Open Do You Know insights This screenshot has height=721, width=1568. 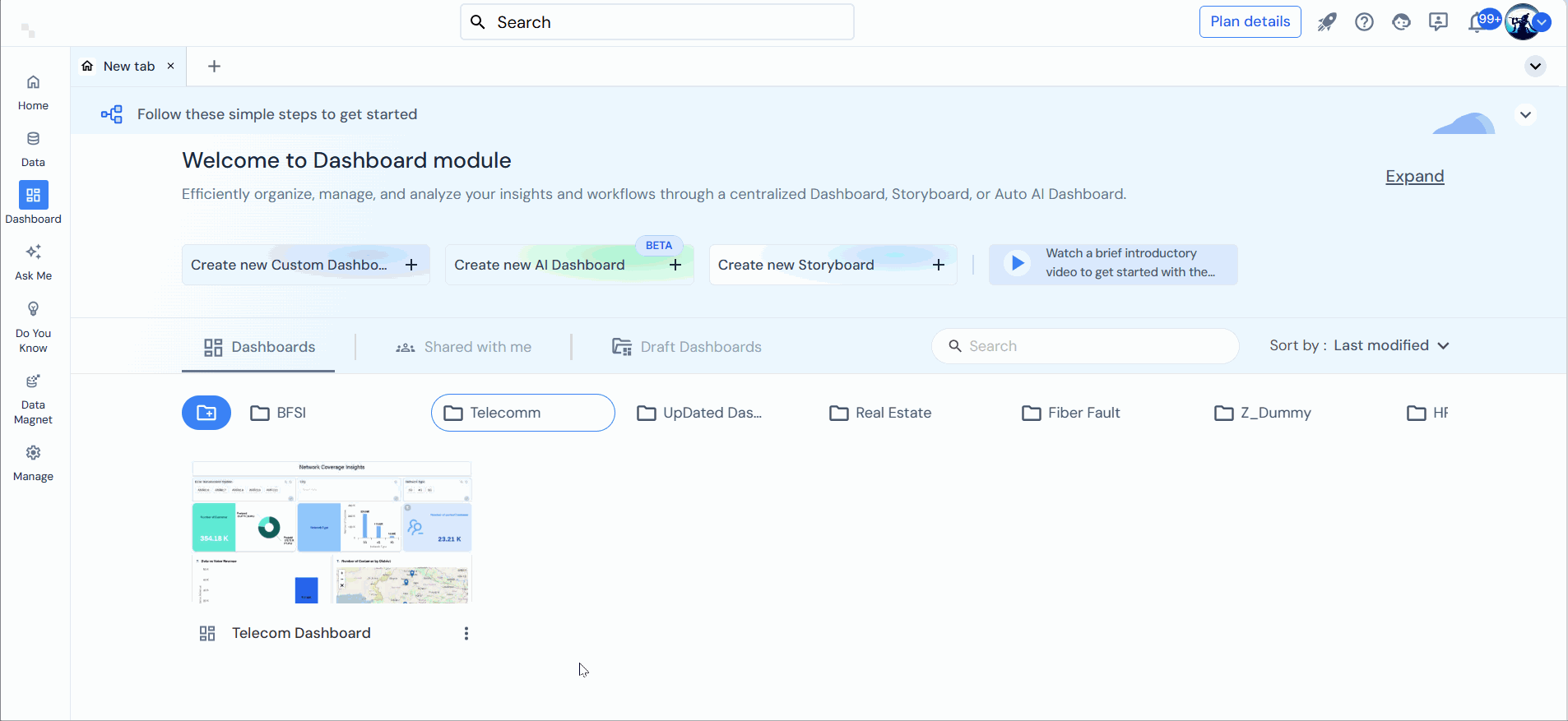pos(33,326)
